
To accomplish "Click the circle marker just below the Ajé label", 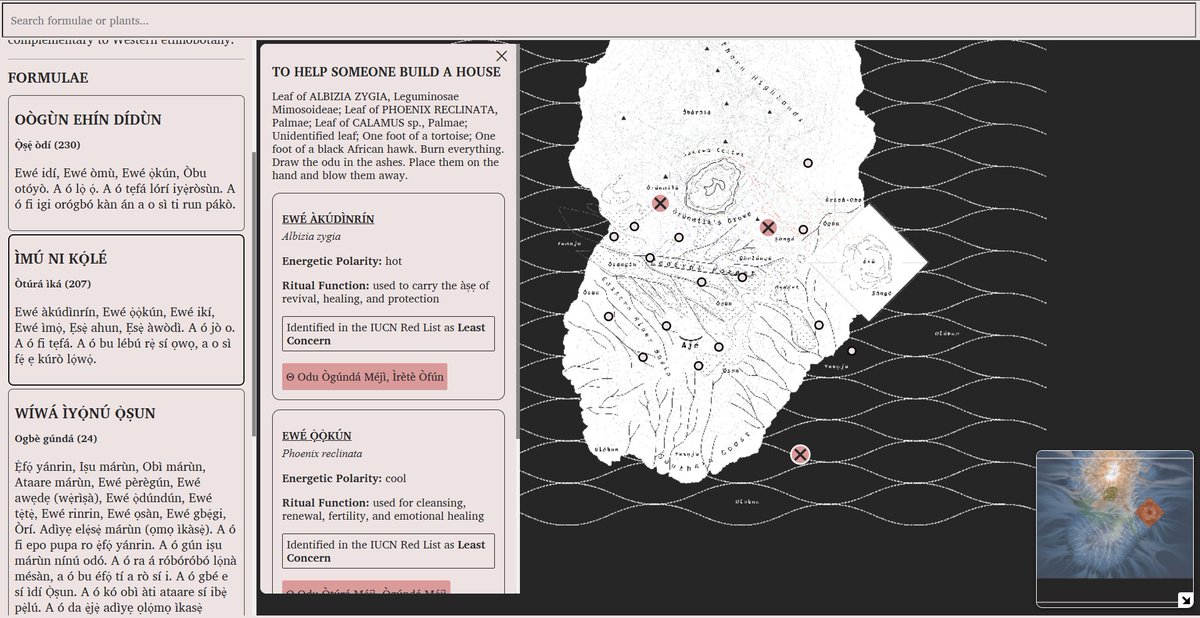I will coord(698,366).
